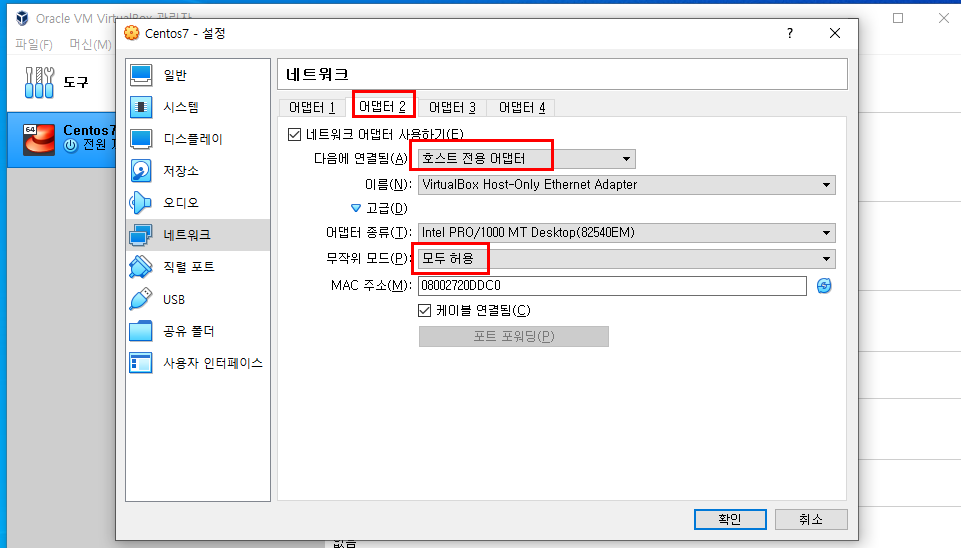Switch to 어댑터 1 tab
961x548 pixels.
pyautogui.click(x=312, y=108)
